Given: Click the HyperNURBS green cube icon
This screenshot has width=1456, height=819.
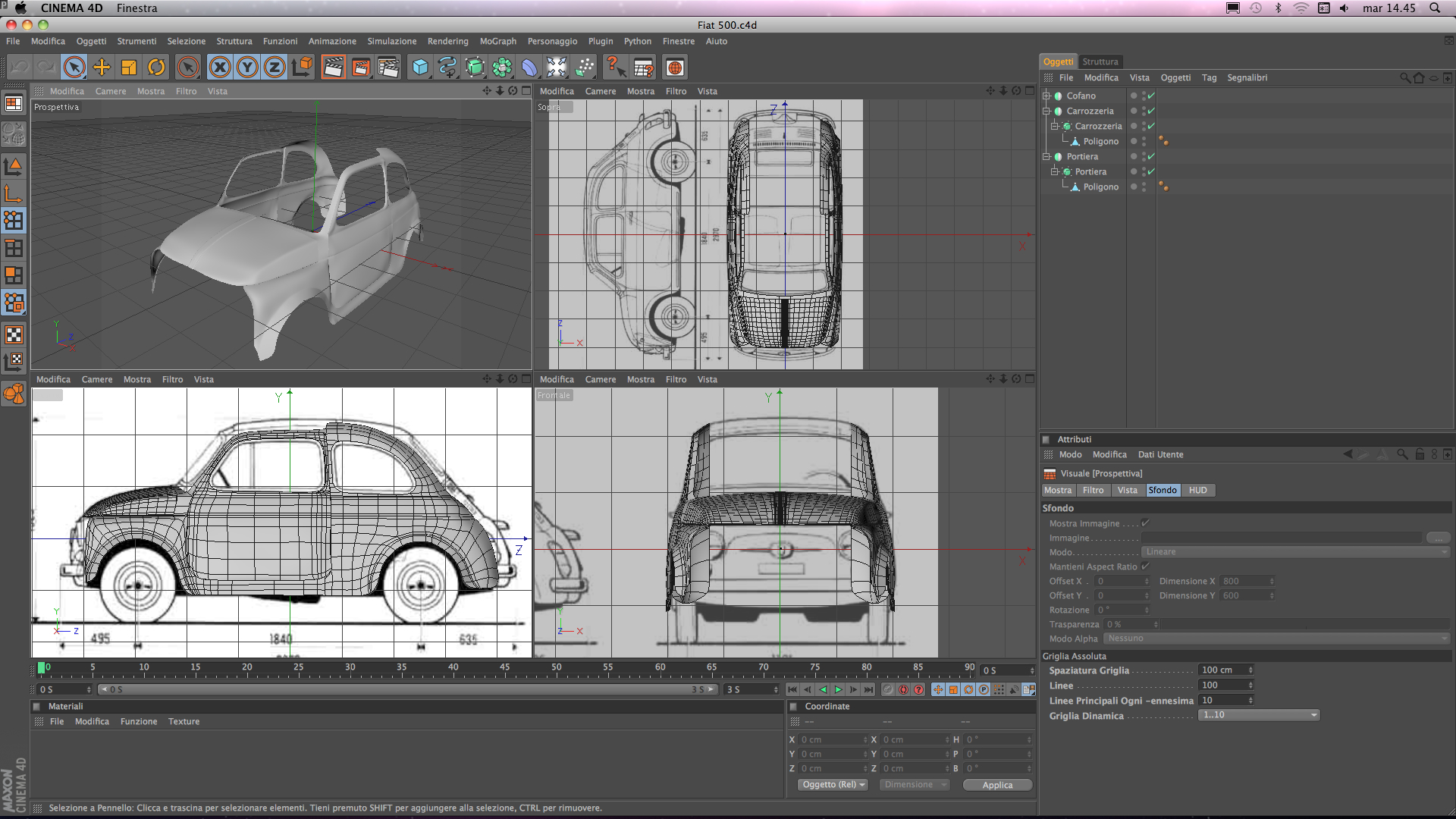Looking at the screenshot, I should [x=475, y=67].
